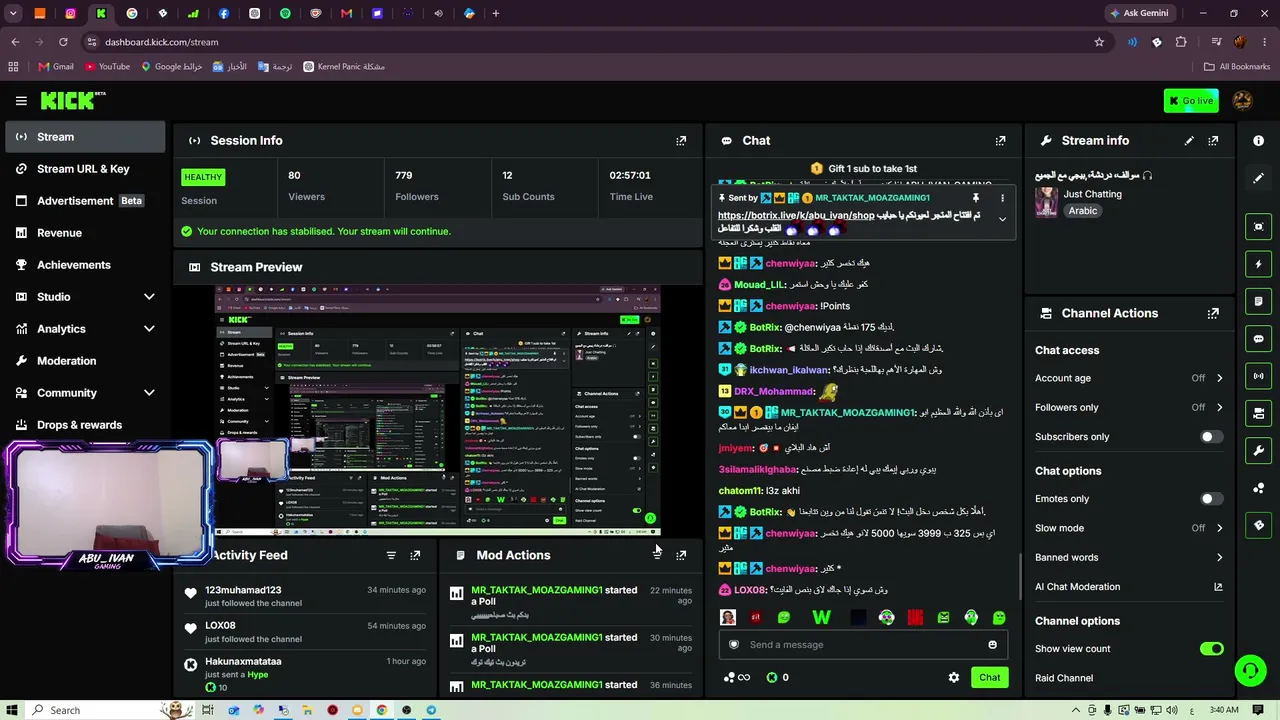The width and height of the screenshot is (1280, 720).
Task: Open the Gmail bookmark
Action: pos(56,67)
